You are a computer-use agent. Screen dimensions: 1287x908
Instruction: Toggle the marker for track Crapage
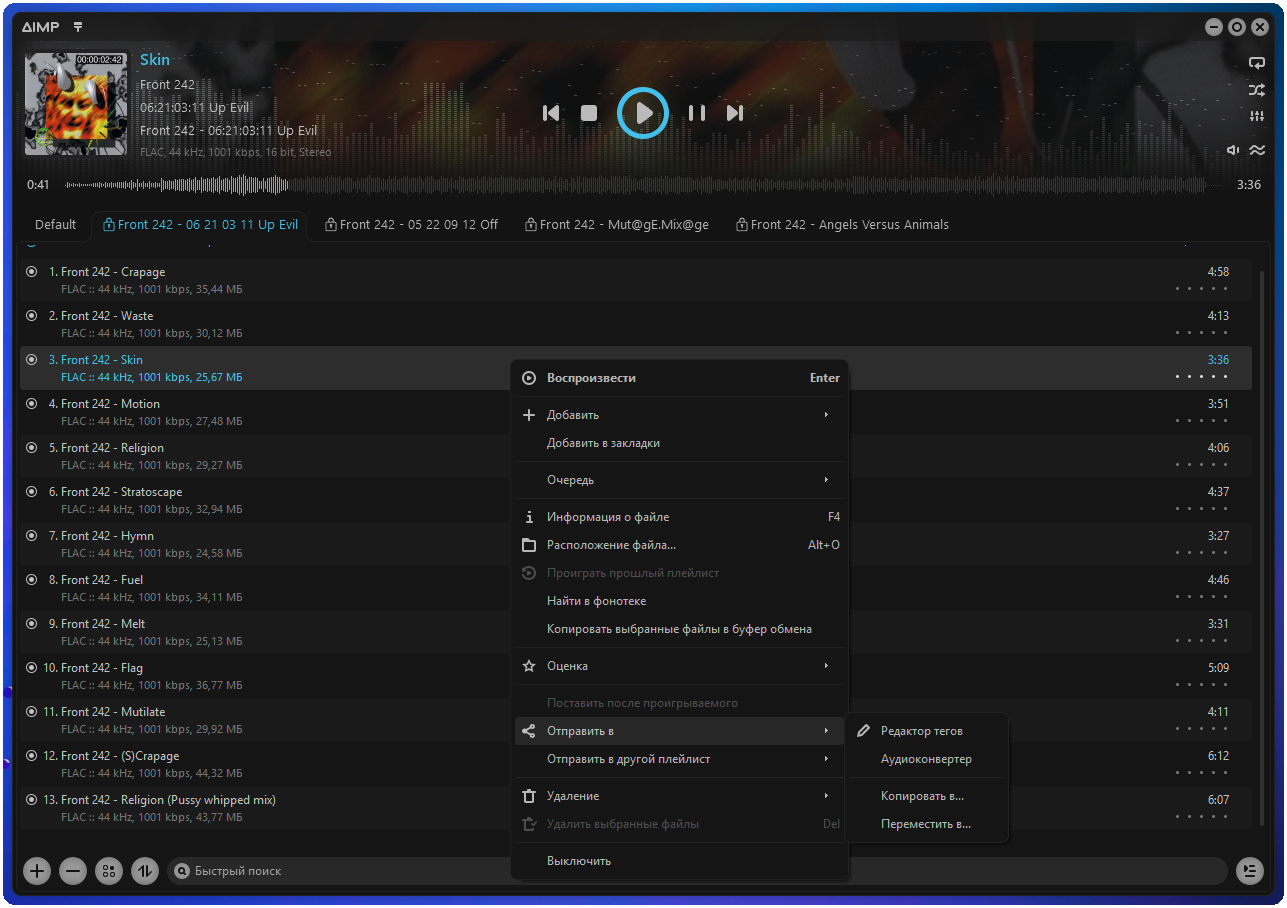(x=31, y=272)
